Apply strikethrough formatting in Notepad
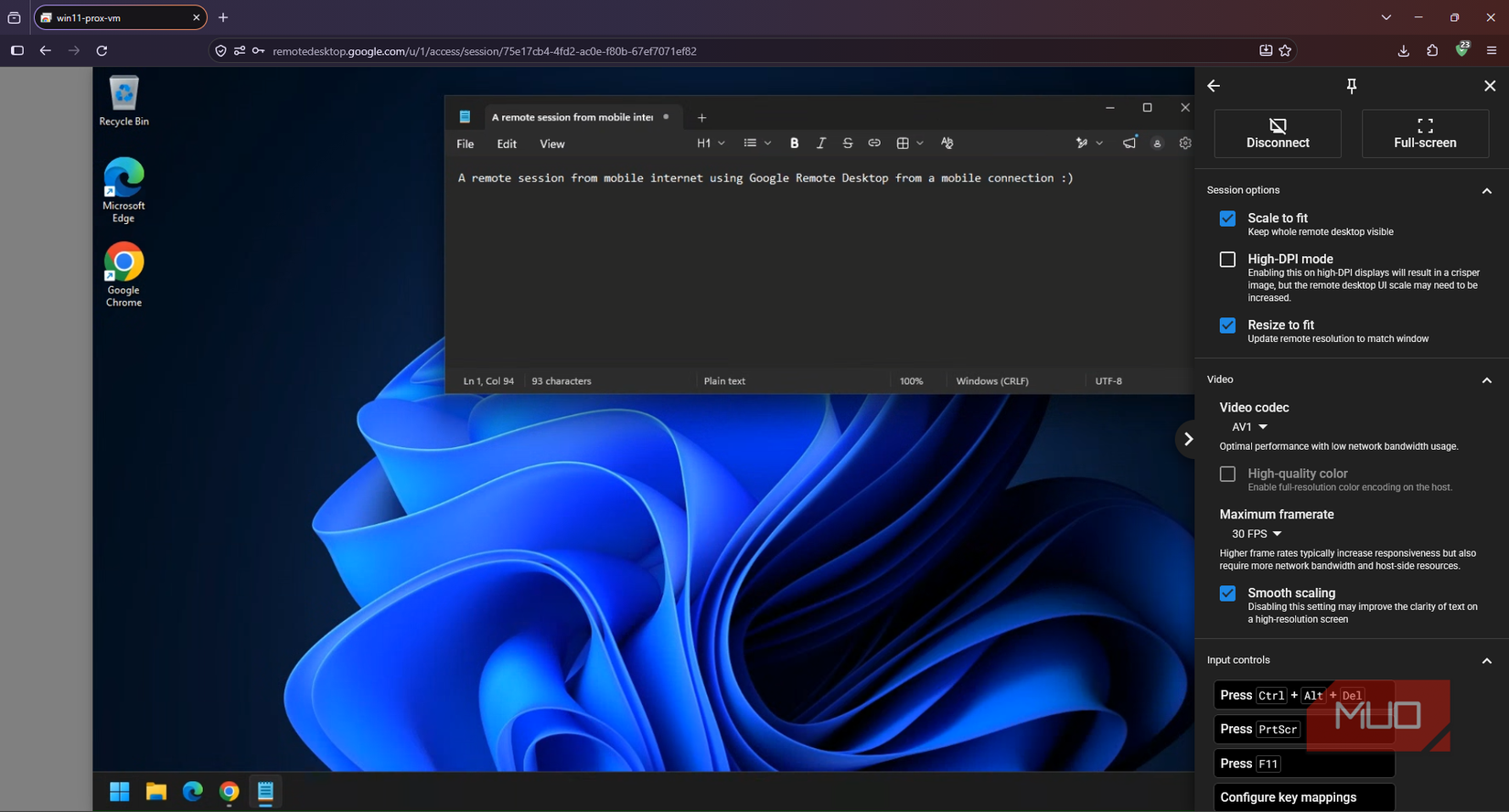 pyautogui.click(x=848, y=144)
